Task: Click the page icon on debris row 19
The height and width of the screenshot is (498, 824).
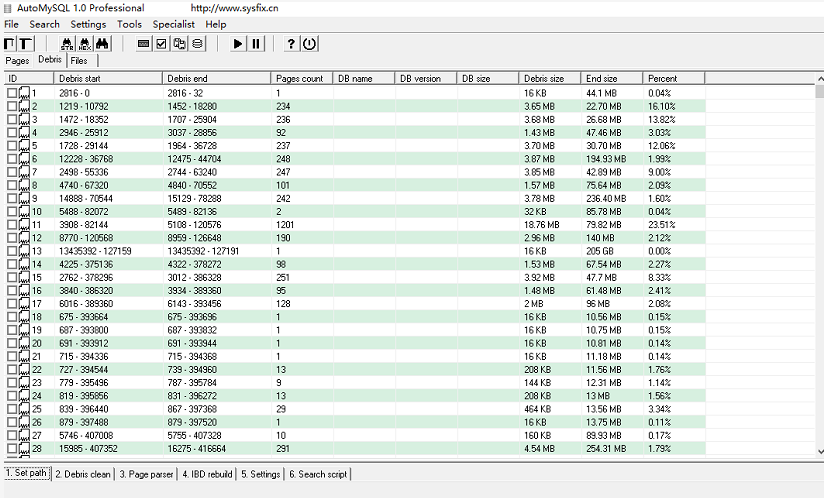Action: [x=24, y=330]
